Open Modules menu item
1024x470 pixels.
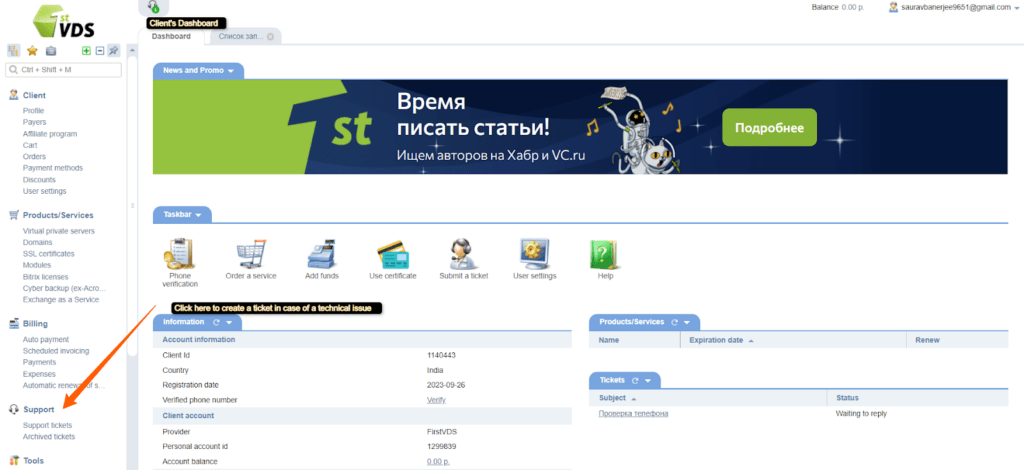[37, 265]
